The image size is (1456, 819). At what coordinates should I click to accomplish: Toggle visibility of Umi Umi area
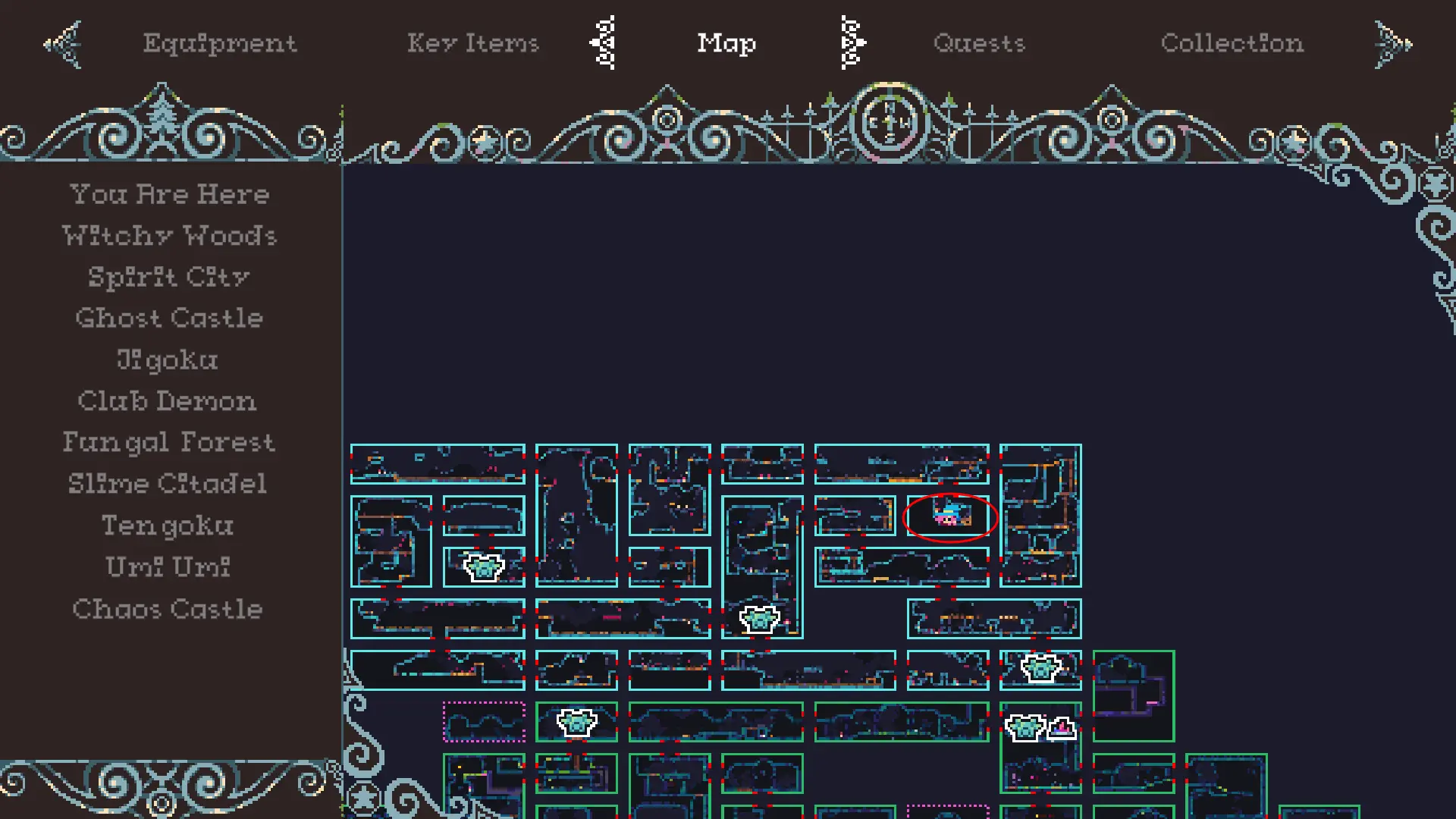point(169,566)
